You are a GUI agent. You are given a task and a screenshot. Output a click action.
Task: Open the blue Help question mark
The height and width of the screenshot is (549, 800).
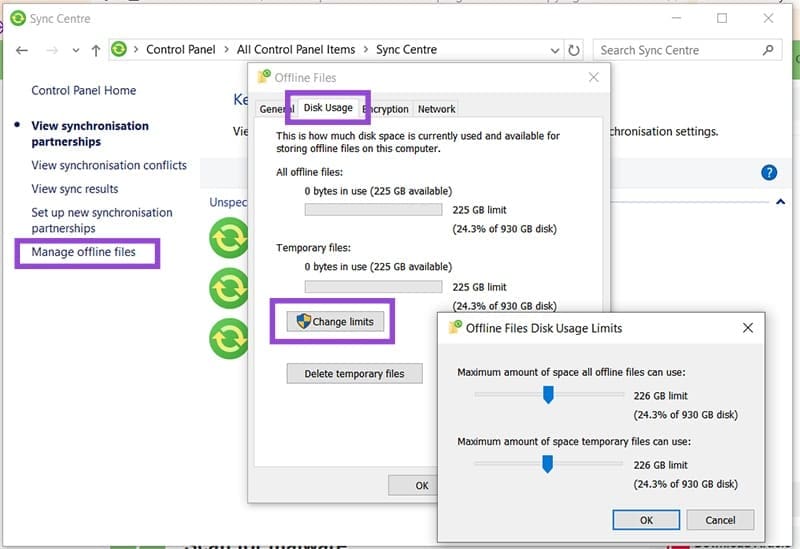click(769, 172)
